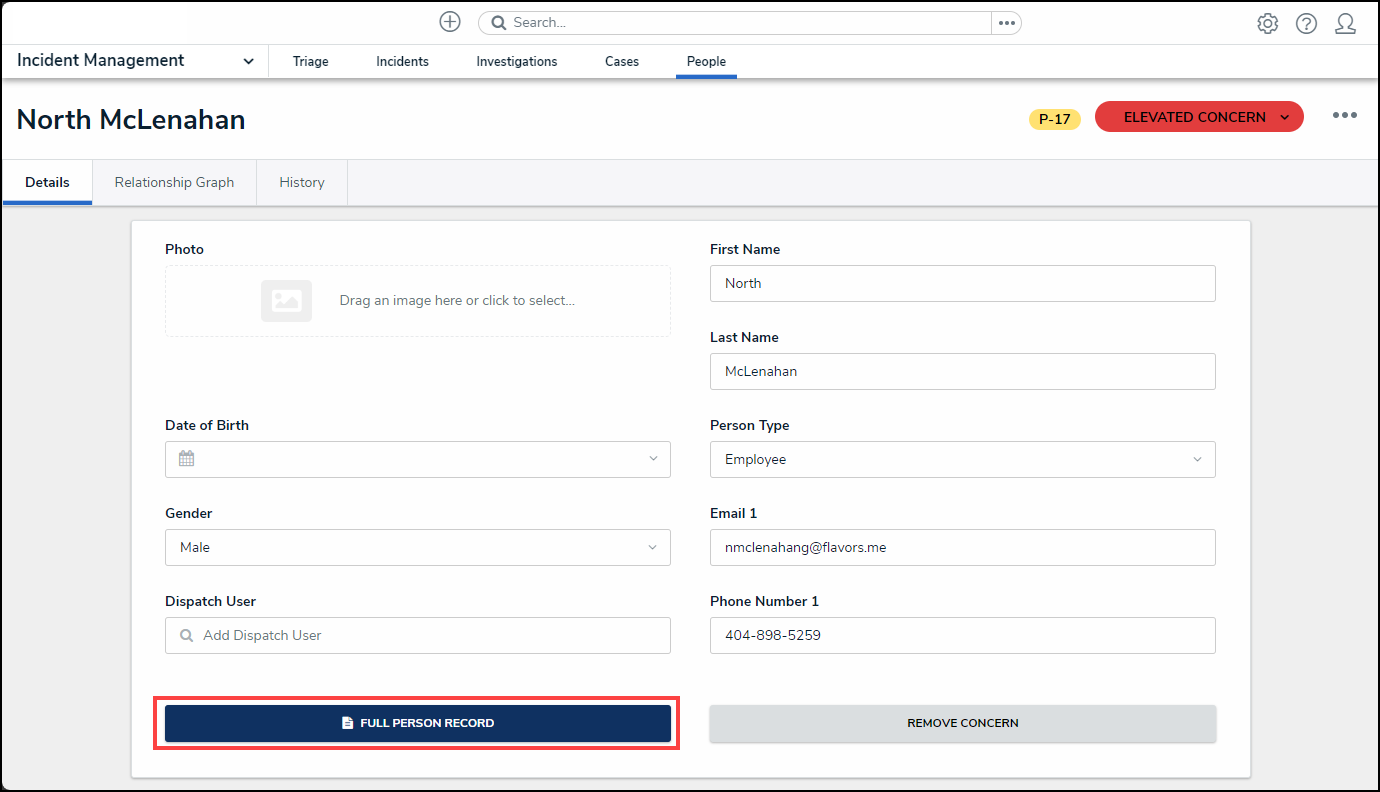Click the Full Person Record button

point(417,723)
